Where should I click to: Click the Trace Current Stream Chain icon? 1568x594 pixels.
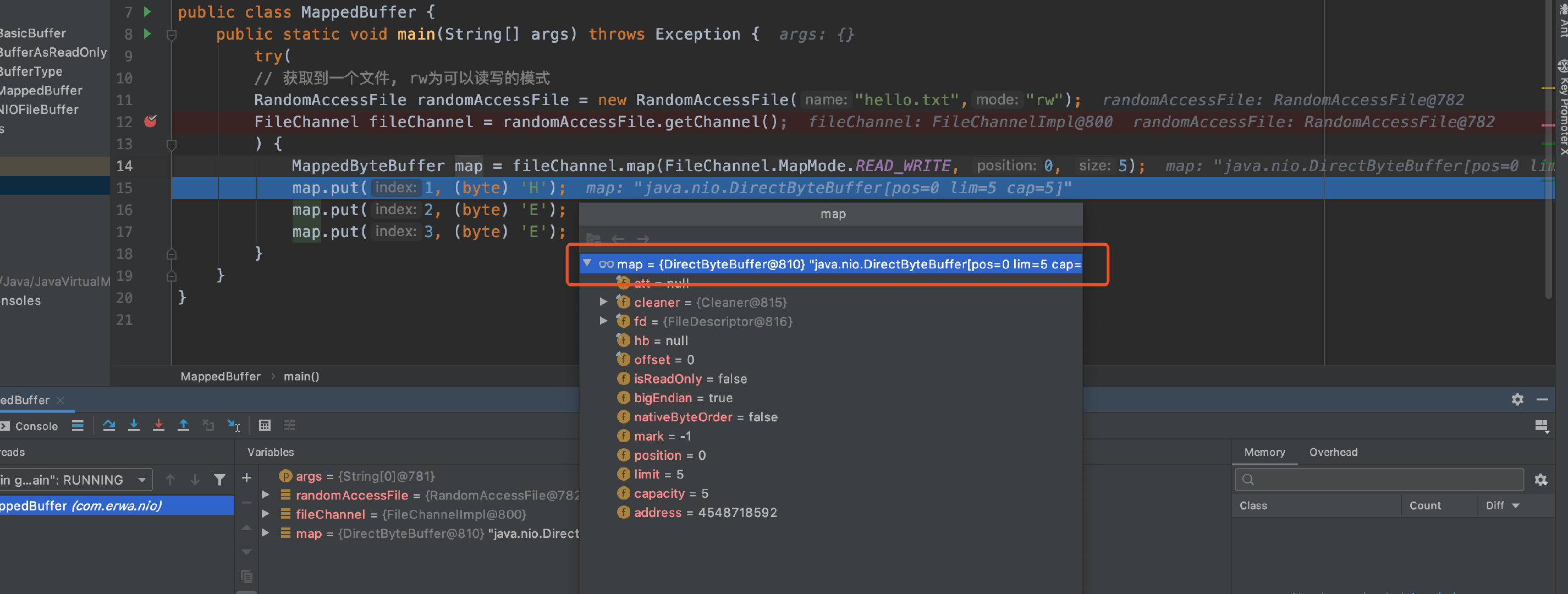pos(289,425)
